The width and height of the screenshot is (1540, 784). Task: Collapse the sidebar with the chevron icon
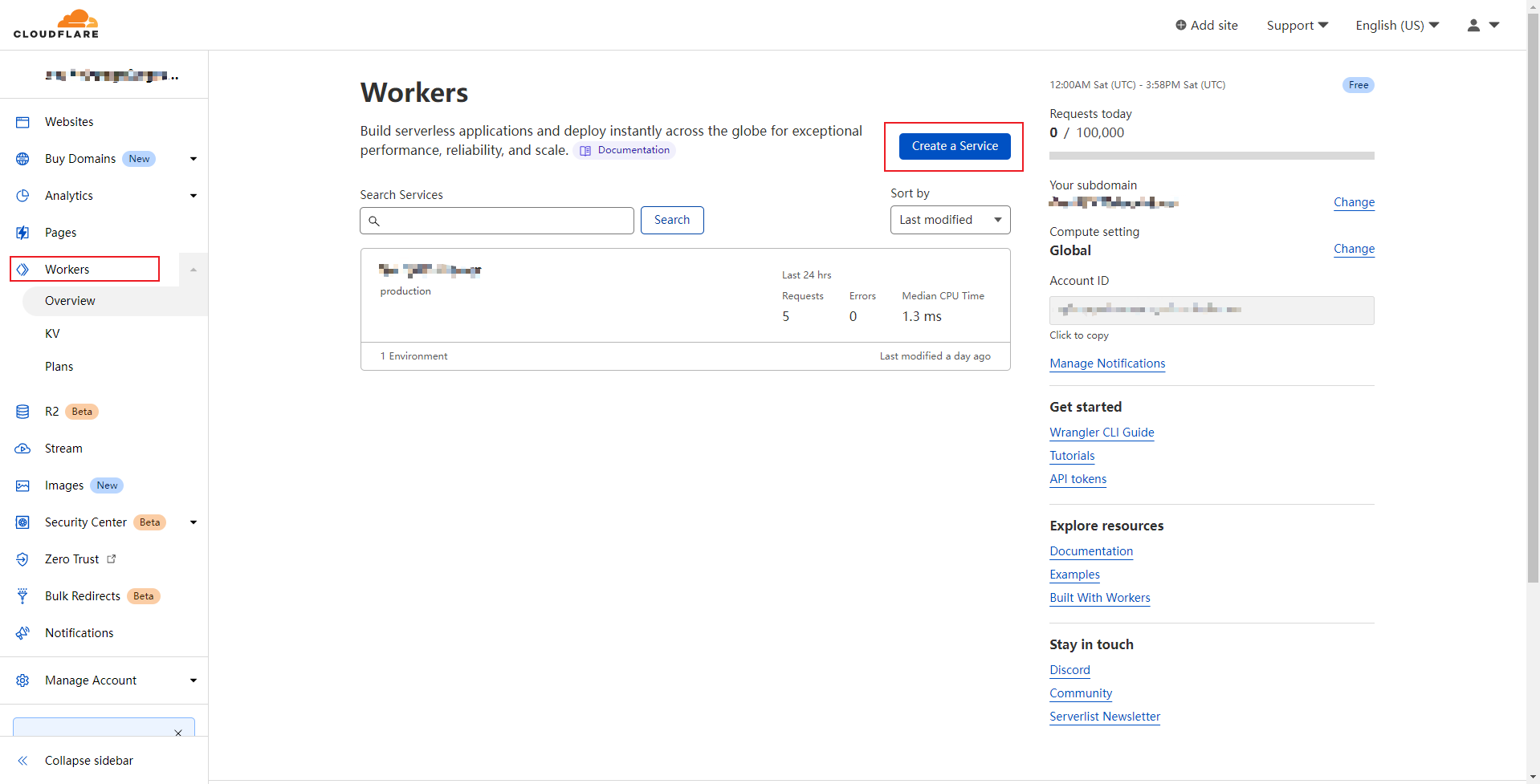22,761
